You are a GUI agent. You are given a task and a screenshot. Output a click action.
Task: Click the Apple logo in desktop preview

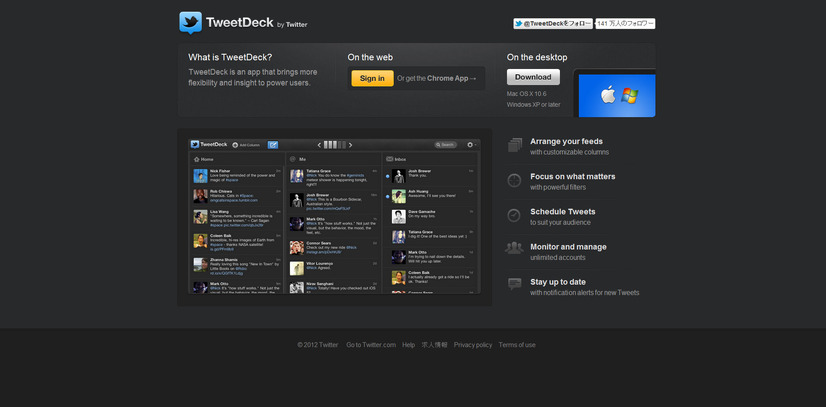(608, 95)
